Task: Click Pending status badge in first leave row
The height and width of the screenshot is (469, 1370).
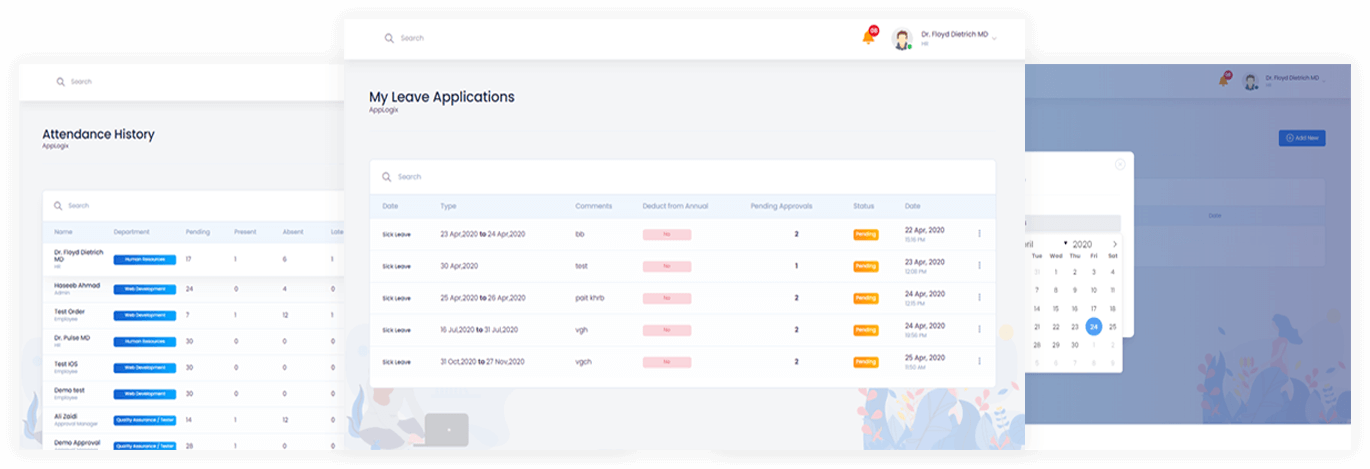Action: coord(865,234)
